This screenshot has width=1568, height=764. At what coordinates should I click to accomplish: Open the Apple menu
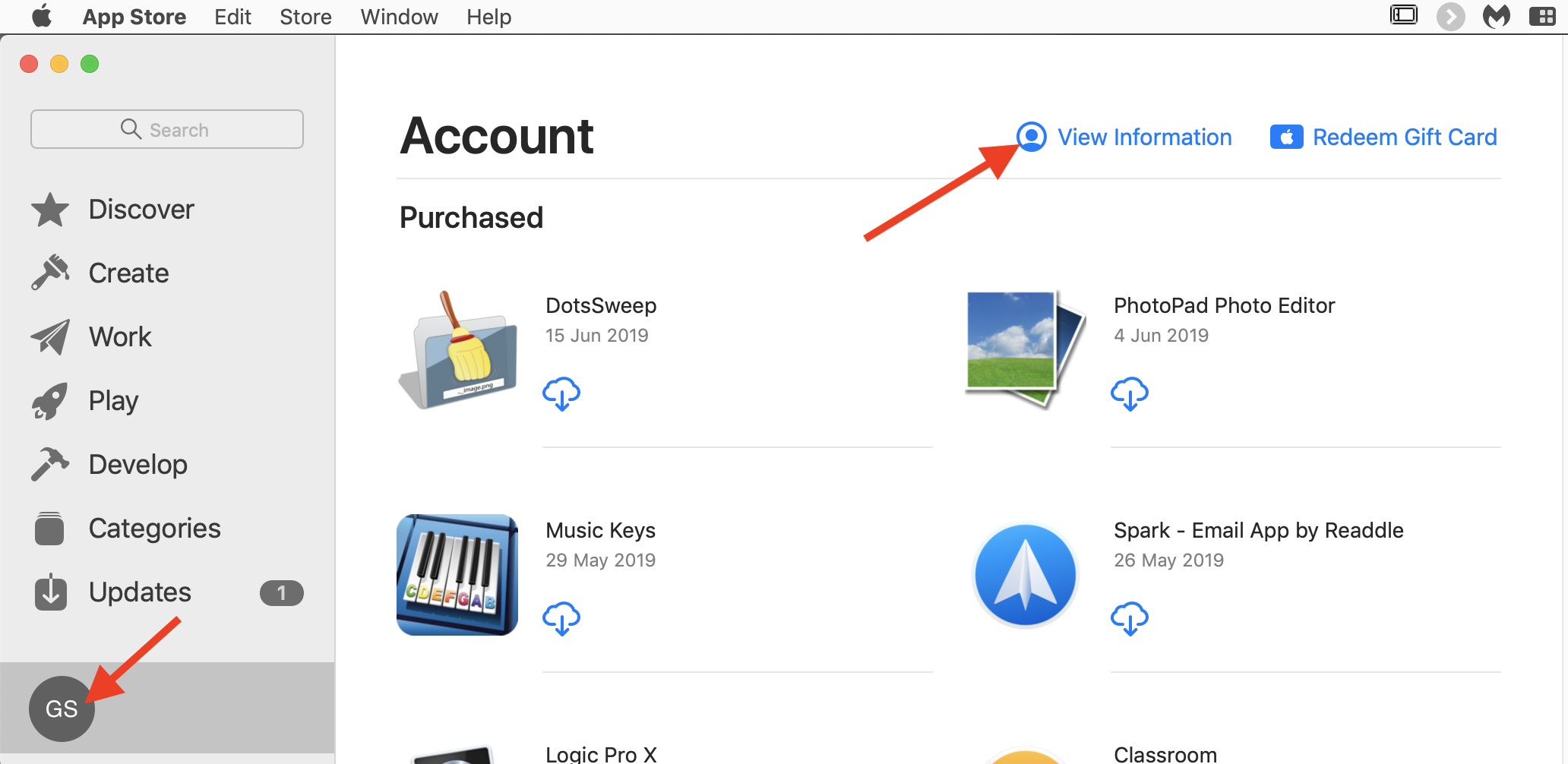point(42,16)
